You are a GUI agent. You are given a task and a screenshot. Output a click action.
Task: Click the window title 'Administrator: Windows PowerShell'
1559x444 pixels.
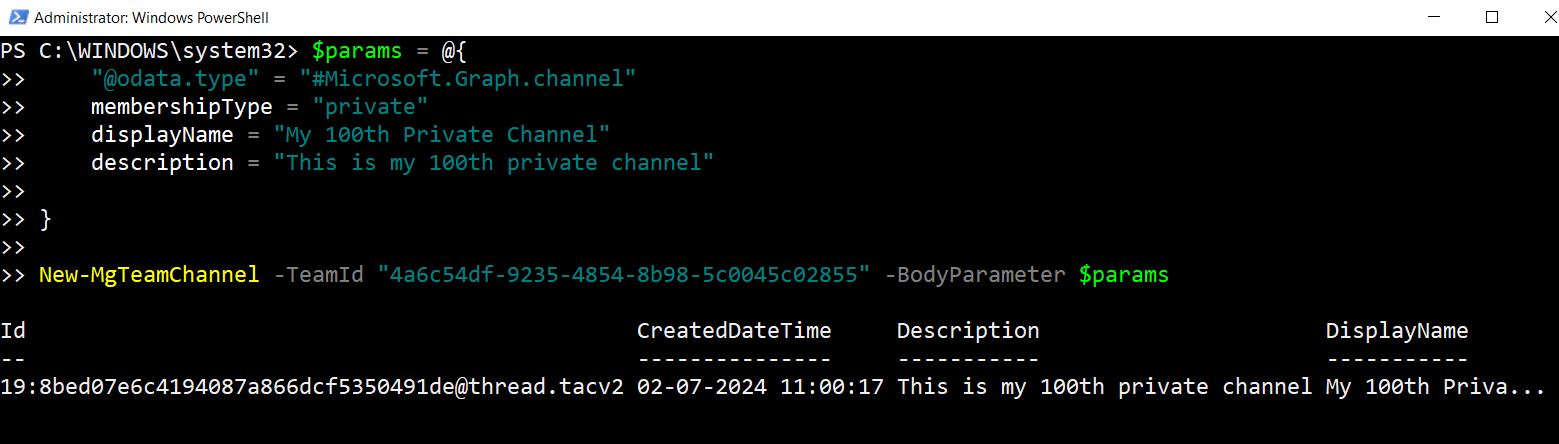pos(151,18)
